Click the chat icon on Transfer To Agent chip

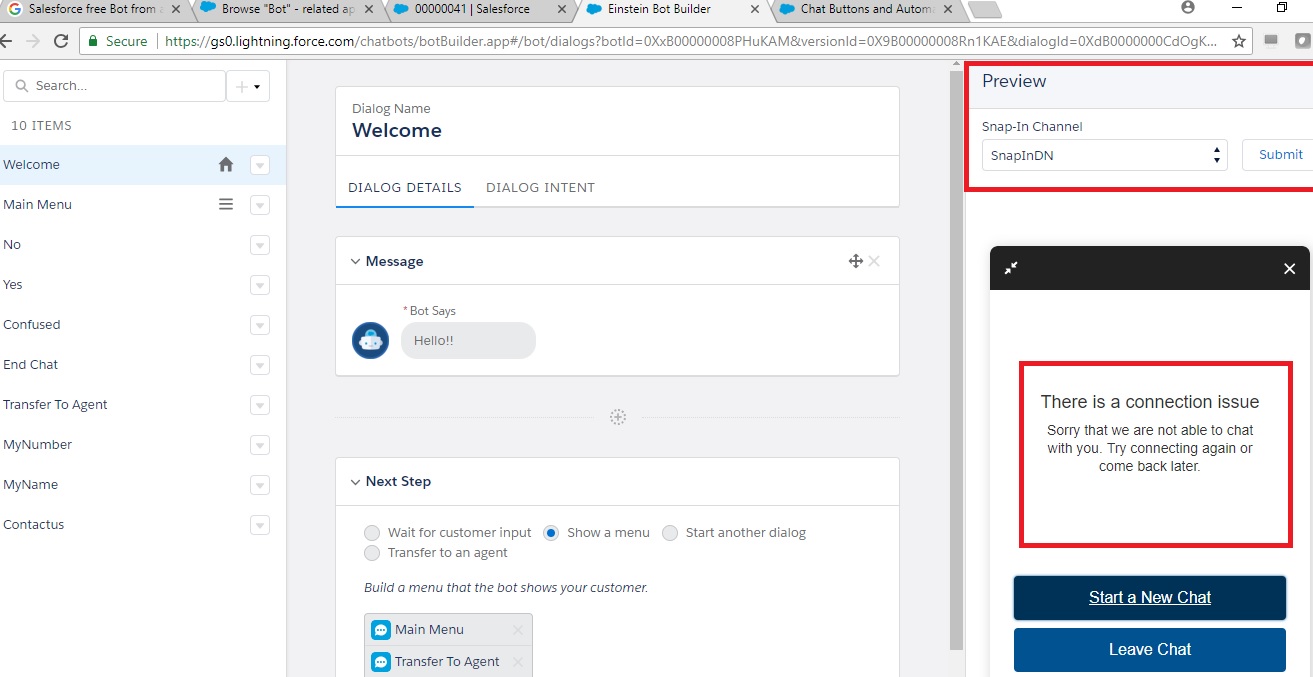[380, 662]
